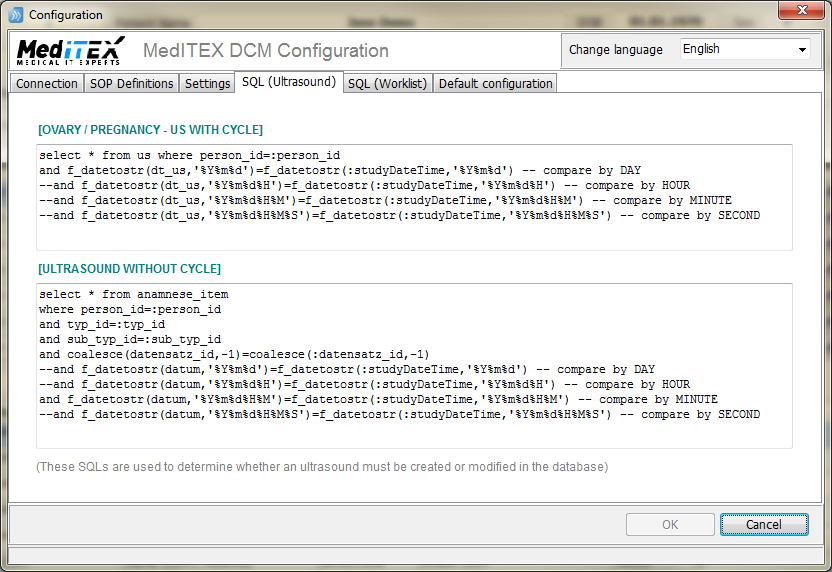The image size is (832, 572).
Task: Click the disabled OK button
Action: pos(670,524)
